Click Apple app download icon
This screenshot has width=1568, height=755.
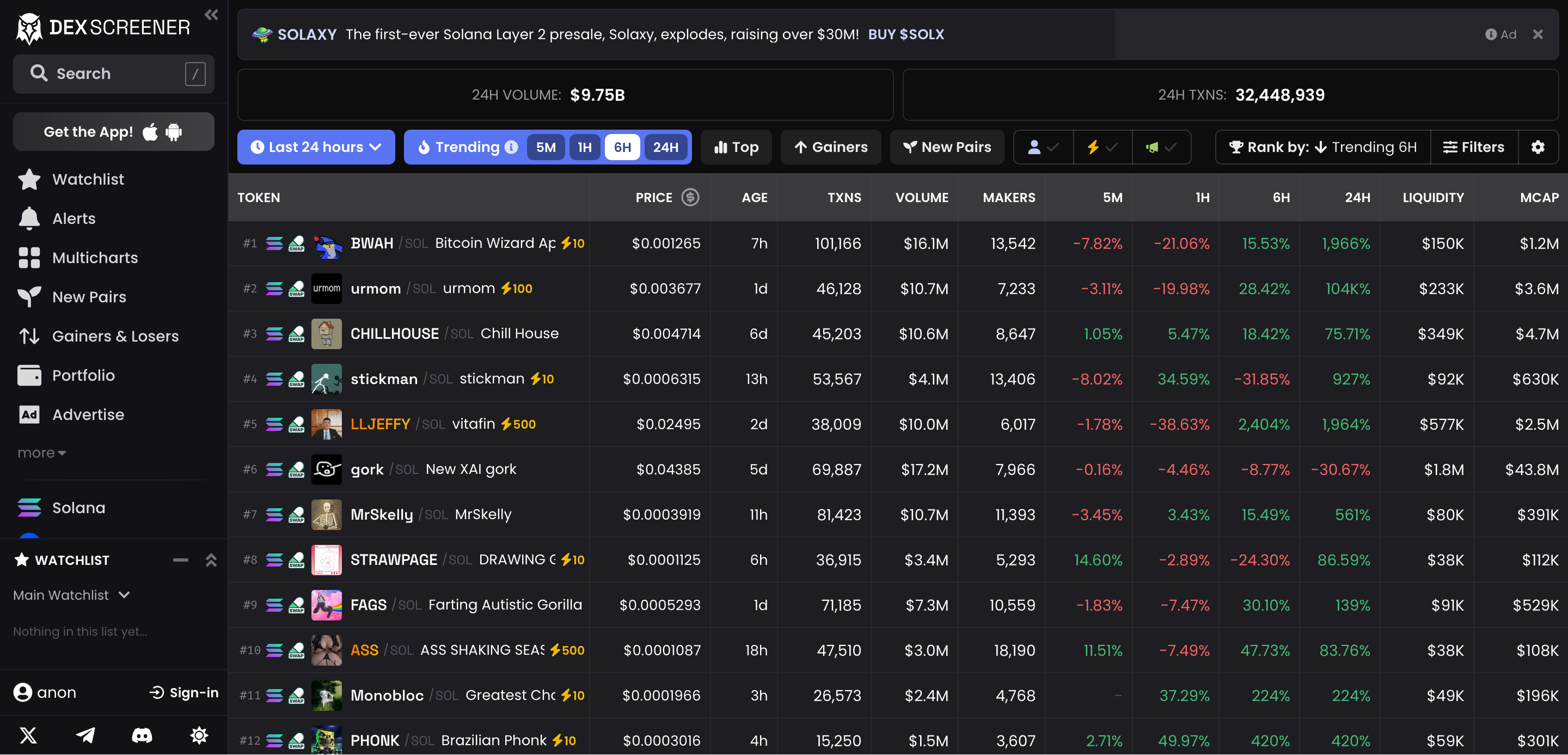150,131
